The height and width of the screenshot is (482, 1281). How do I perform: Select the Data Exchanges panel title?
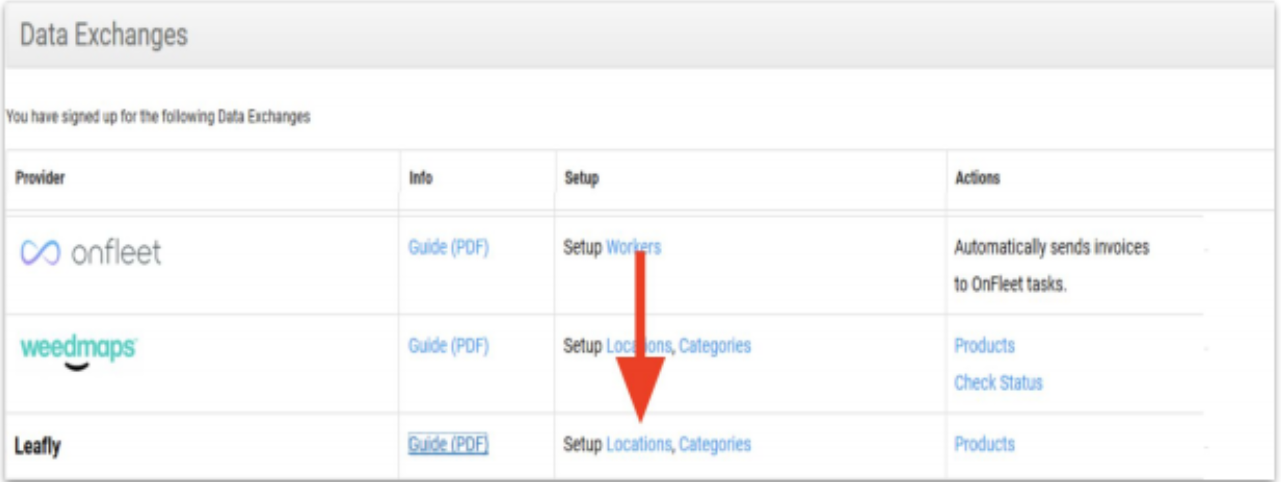click(104, 35)
